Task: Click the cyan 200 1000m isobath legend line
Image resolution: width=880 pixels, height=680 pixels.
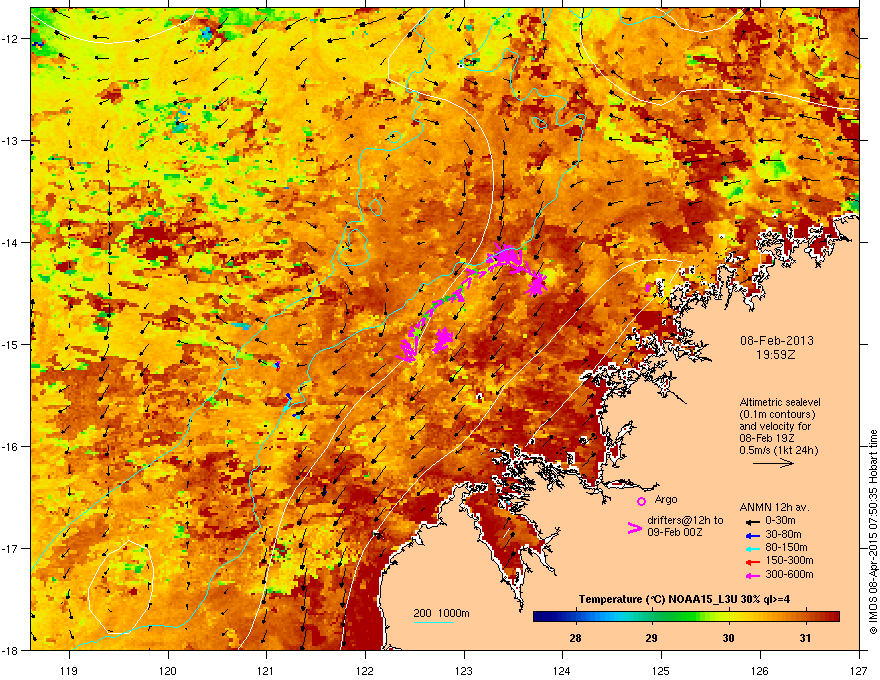Action: [x=434, y=622]
